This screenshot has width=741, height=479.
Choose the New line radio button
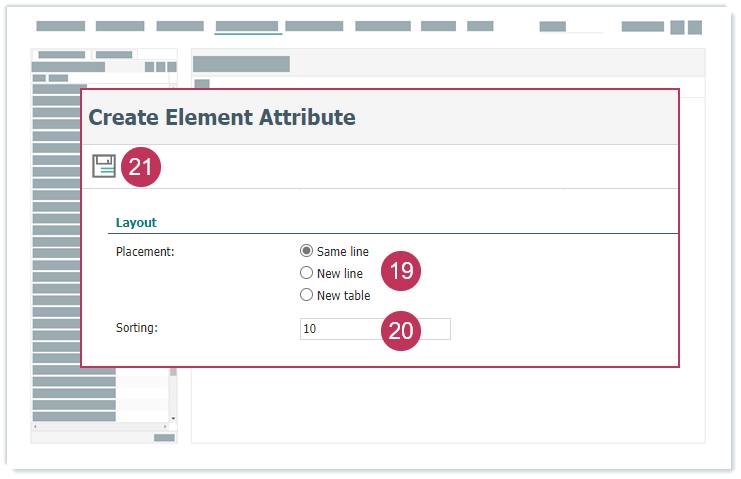(x=307, y=273)
